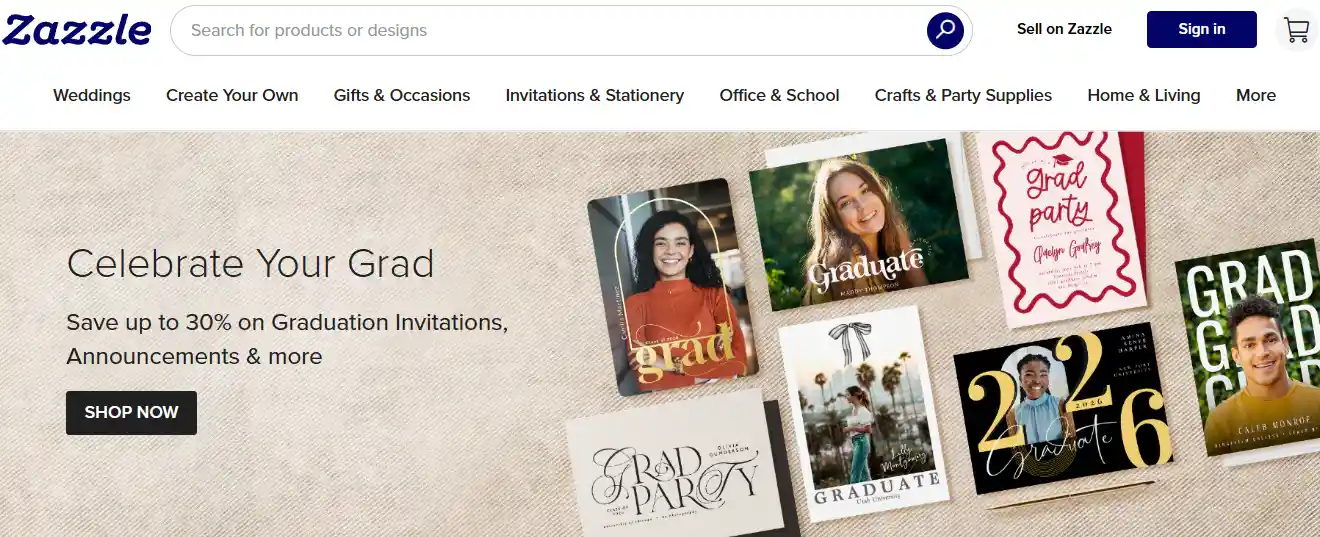Image resolution: width=1320 pixels, height=537 pixels.
Task: Open the Crafts & Party Supplies menu
Action: point(963,95)
